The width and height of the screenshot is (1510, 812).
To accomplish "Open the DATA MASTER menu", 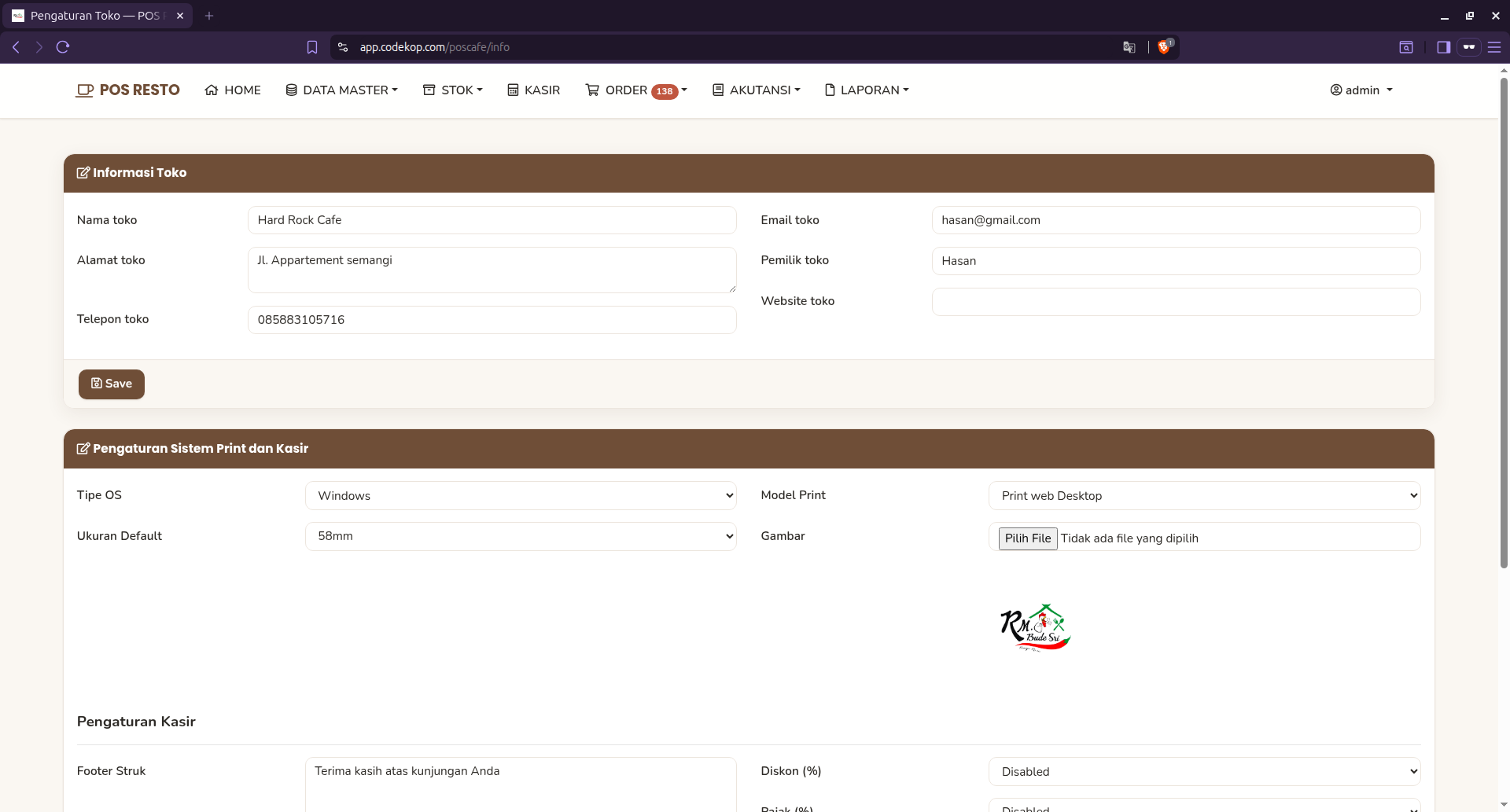I will coord(342,90).
